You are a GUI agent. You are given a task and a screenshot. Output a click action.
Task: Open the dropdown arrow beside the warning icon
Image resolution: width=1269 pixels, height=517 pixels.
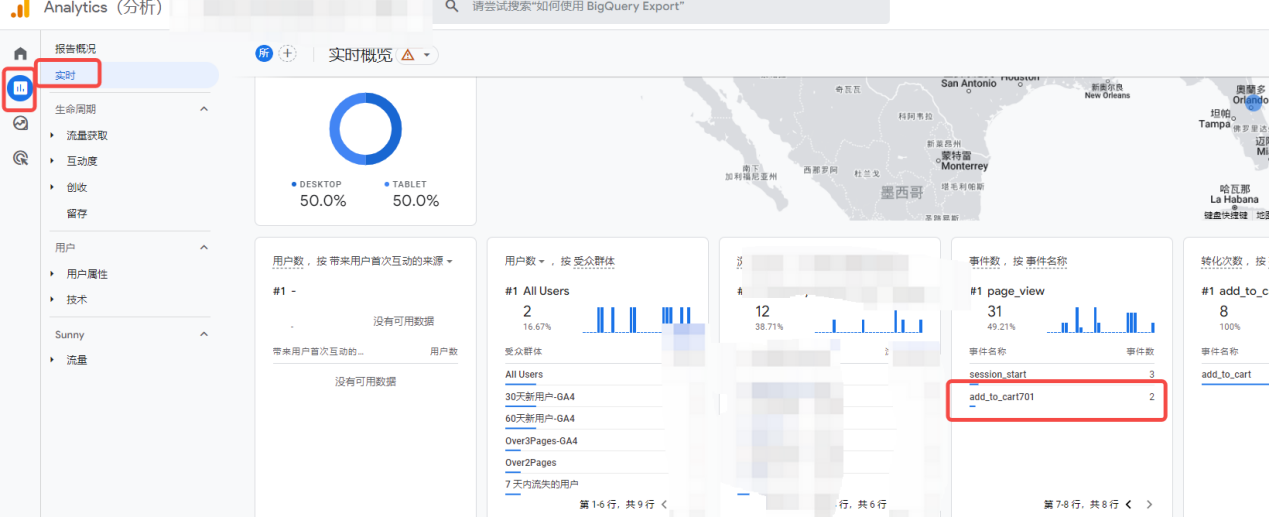(427, 55)
